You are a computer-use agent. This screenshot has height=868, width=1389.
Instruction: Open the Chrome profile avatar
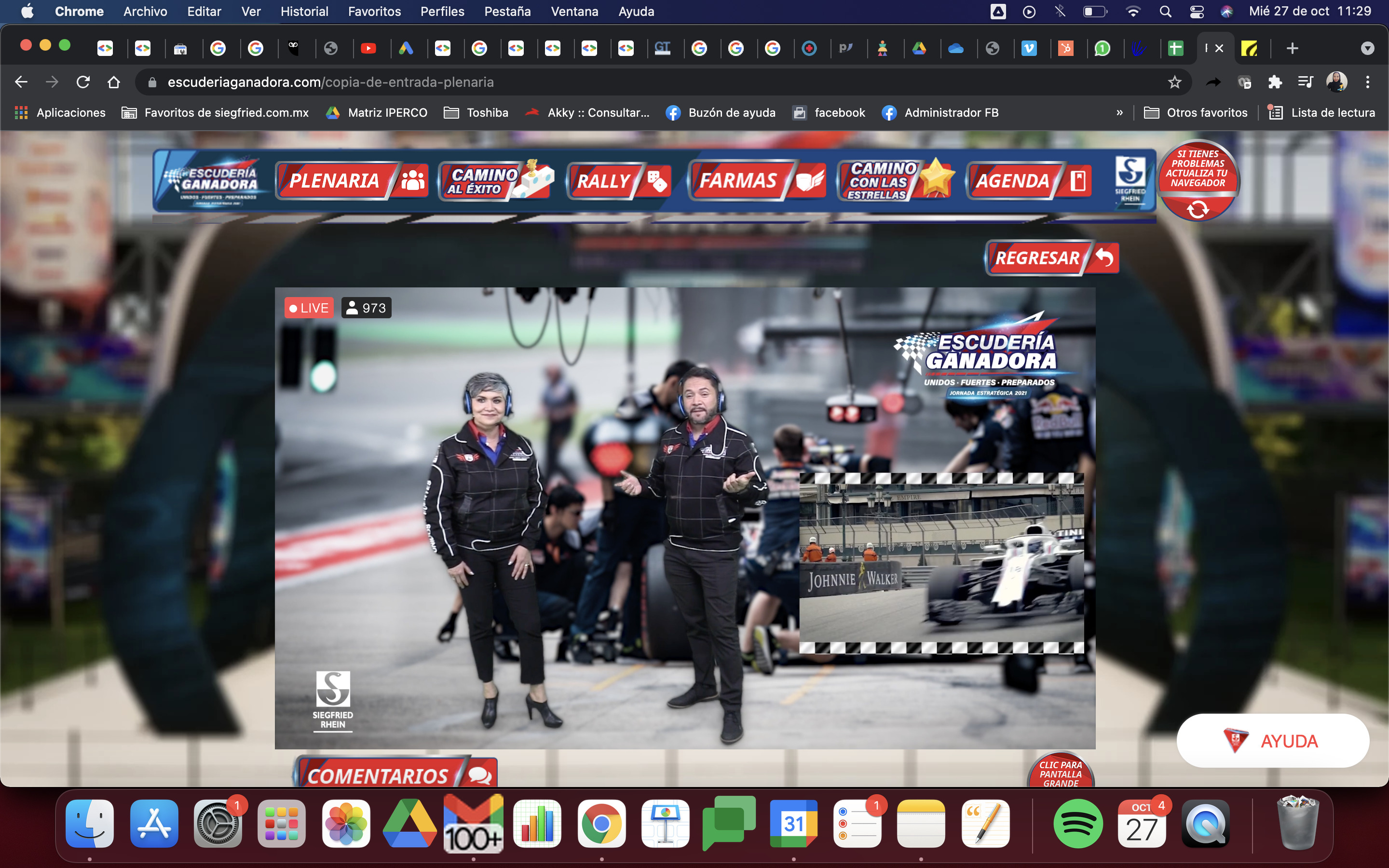[x=1336, y=82]
